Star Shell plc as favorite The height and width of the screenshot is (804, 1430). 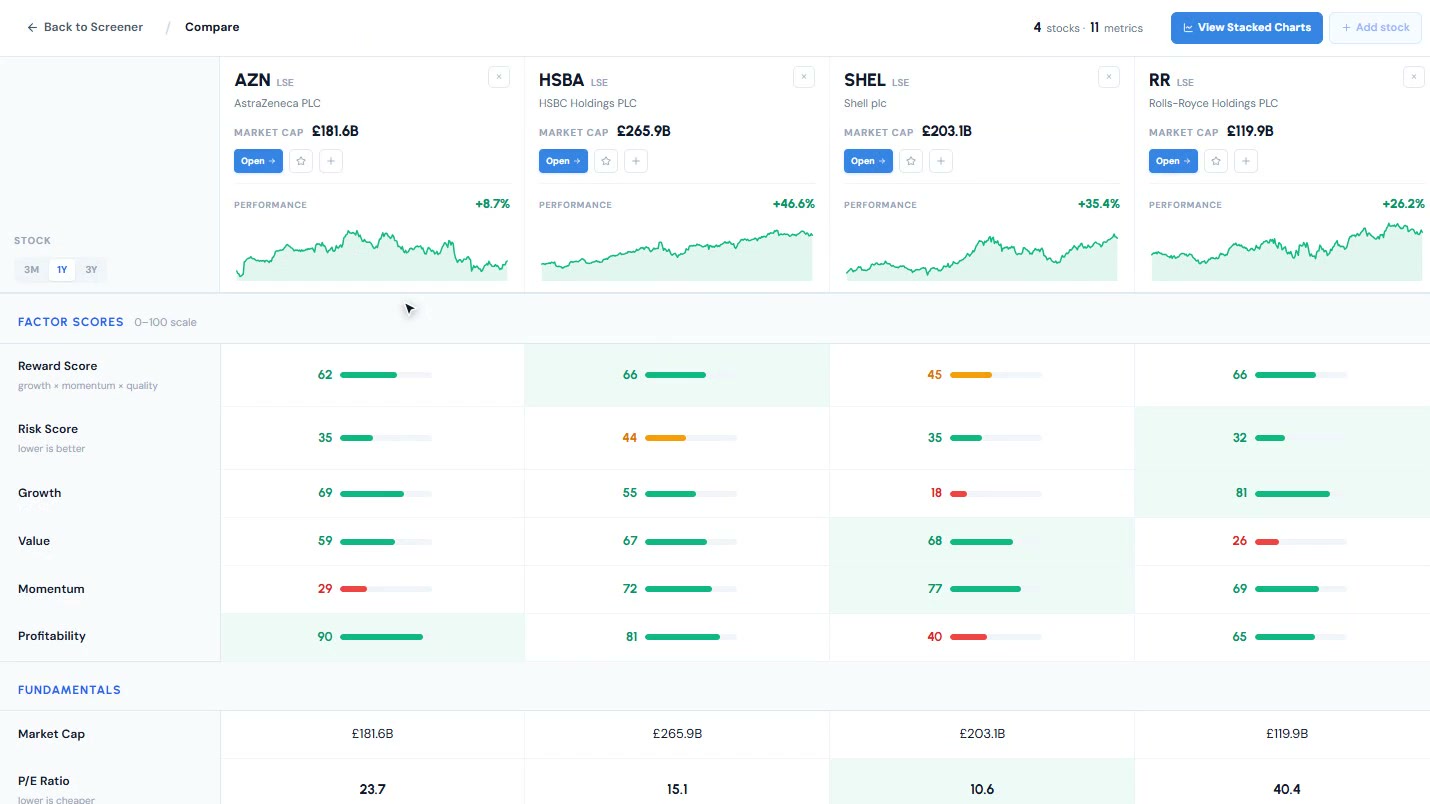[x=911, y=161]
